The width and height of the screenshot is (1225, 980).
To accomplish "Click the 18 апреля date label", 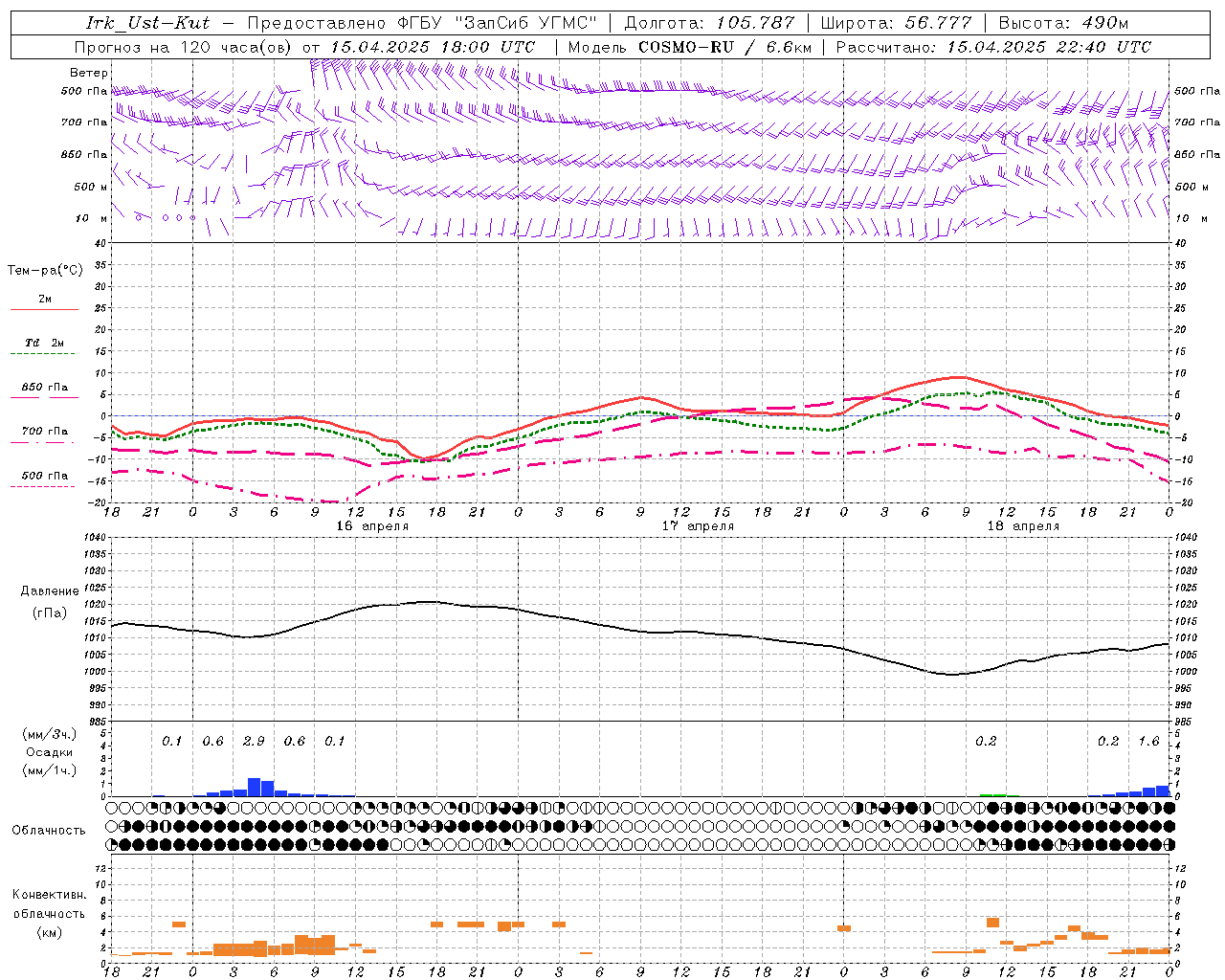I will pyautogui.click(x=1023, y=526).
